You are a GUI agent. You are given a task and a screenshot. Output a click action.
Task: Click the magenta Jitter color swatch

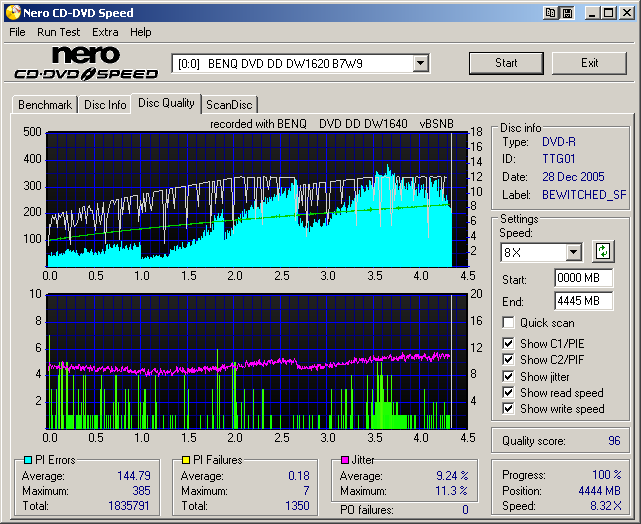(x=345, y=460)
